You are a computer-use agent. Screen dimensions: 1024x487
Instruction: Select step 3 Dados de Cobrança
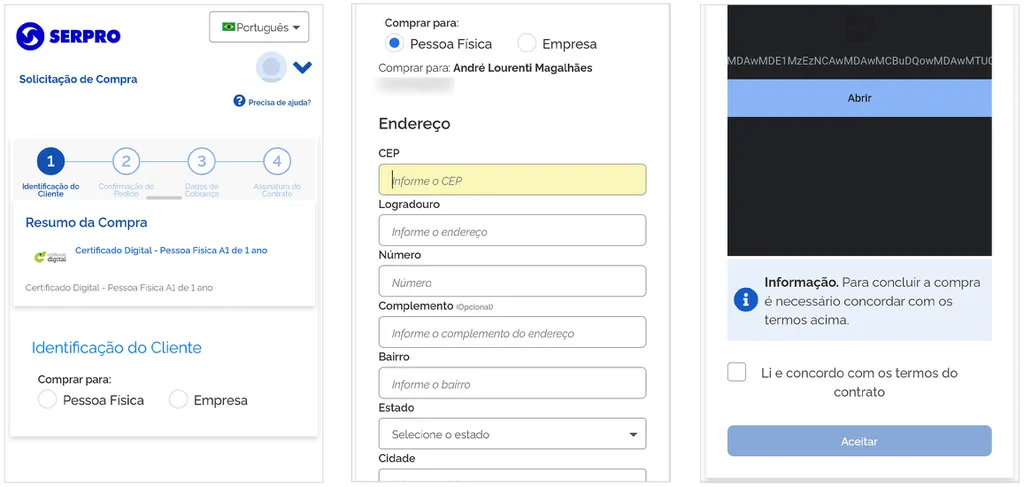[x=202, y=161]
